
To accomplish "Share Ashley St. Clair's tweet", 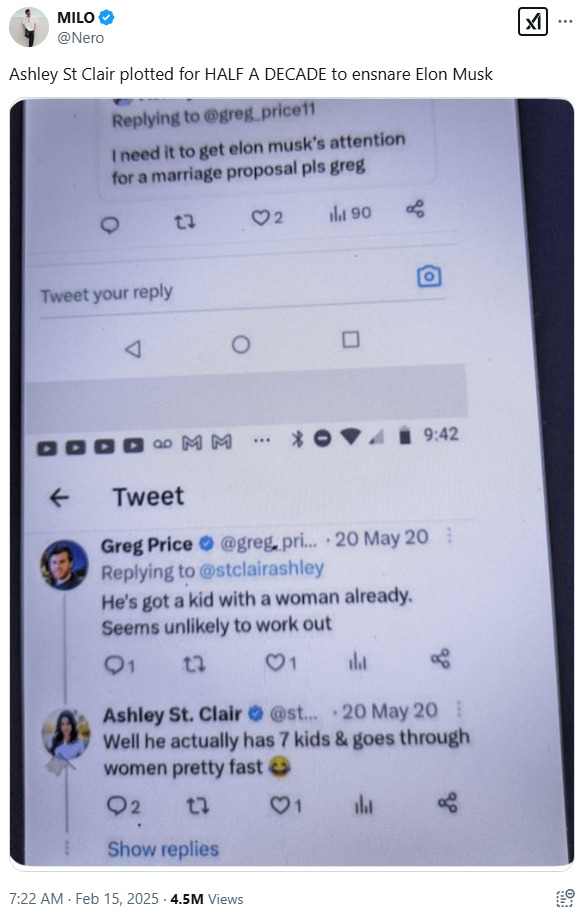I will coord(448,803).
